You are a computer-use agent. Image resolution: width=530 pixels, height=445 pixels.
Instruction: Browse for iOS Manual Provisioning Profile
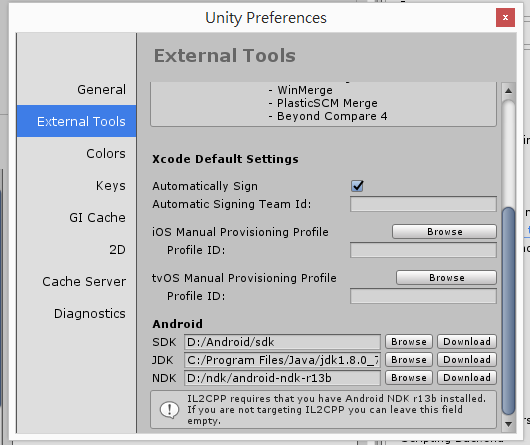[x=444, y=232]
